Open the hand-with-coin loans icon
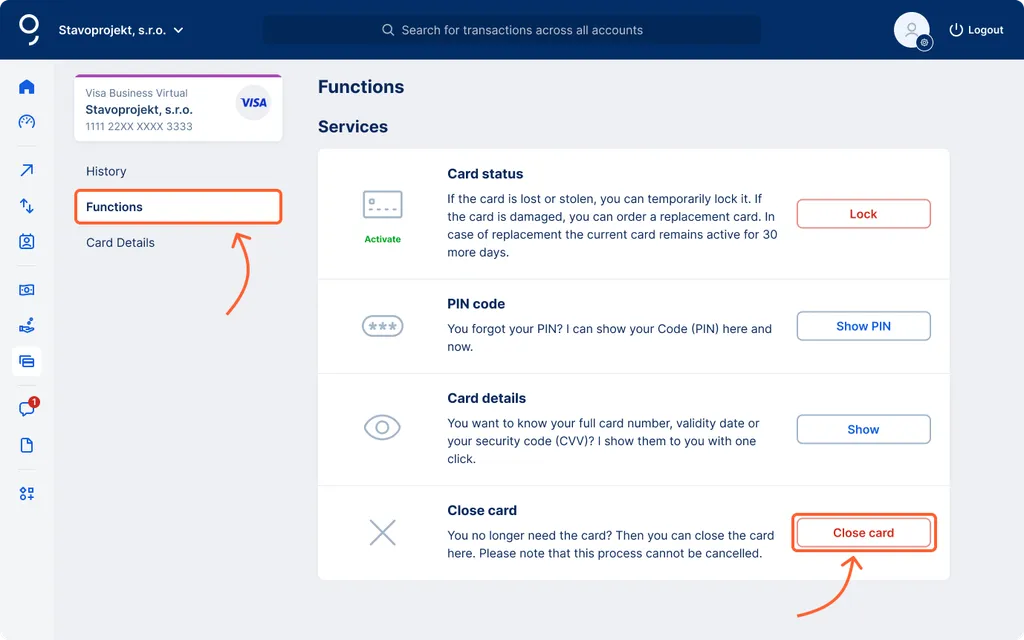The image size is (1024, 640). (27, 326)
